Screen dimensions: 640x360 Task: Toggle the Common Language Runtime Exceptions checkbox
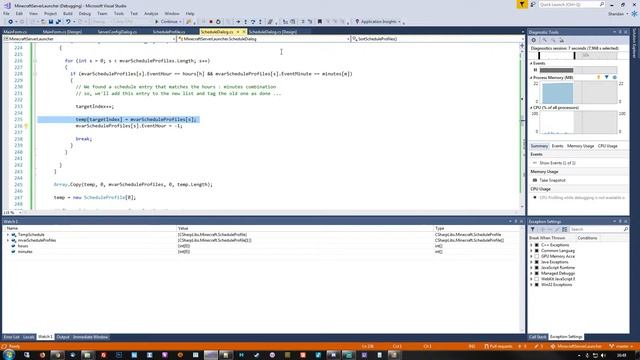tap(537, 251)
